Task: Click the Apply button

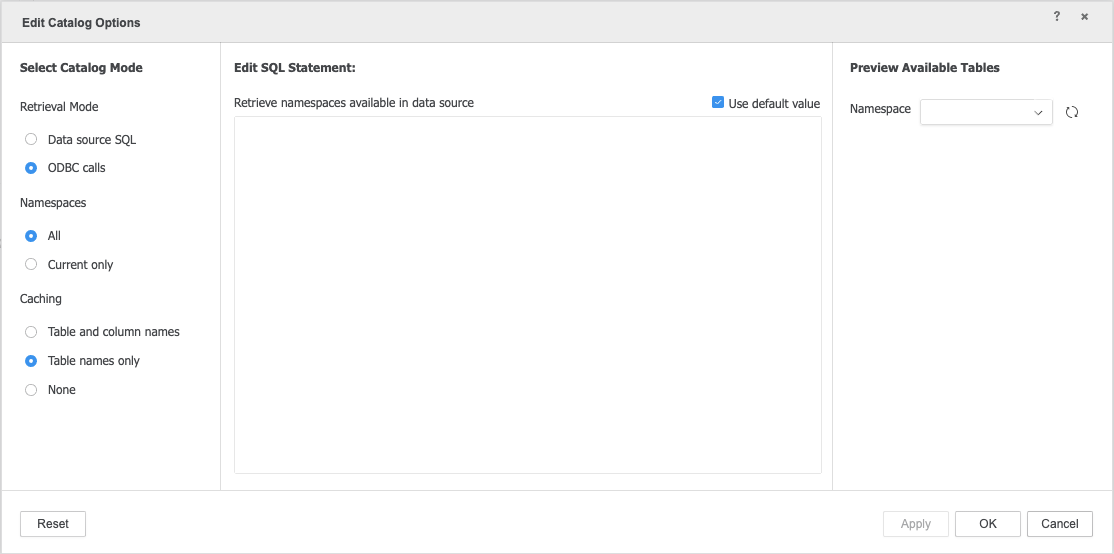Action: coord(916,524)
